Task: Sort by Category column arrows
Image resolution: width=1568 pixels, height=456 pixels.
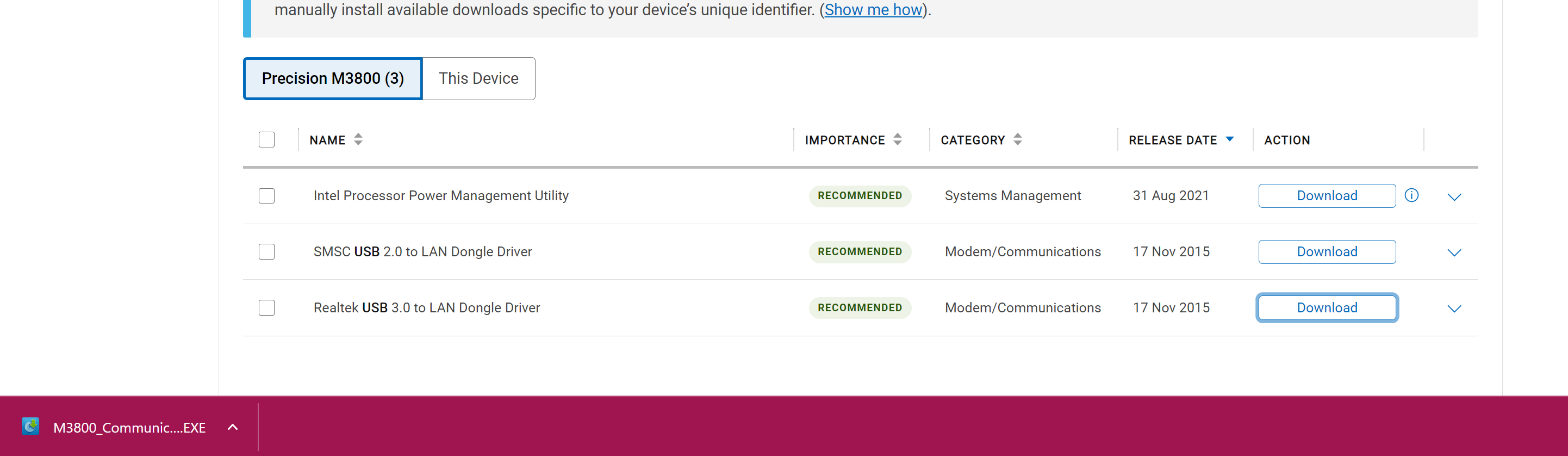Action: [1017, 139]
